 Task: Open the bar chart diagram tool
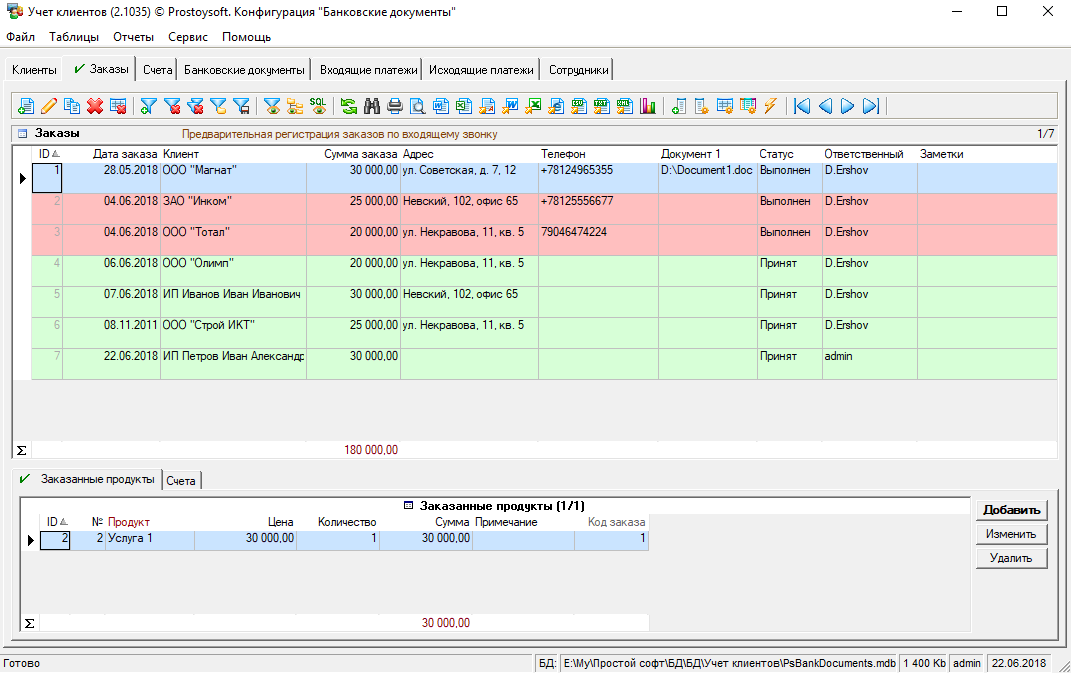[x=648, y=106]
